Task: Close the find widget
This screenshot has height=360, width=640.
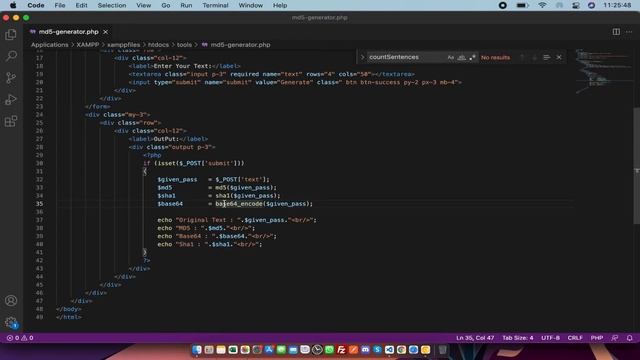Action: point(559,57)
